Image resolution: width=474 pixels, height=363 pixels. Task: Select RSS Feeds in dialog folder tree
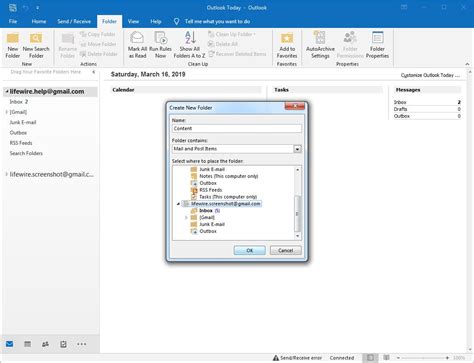(211, 190)
